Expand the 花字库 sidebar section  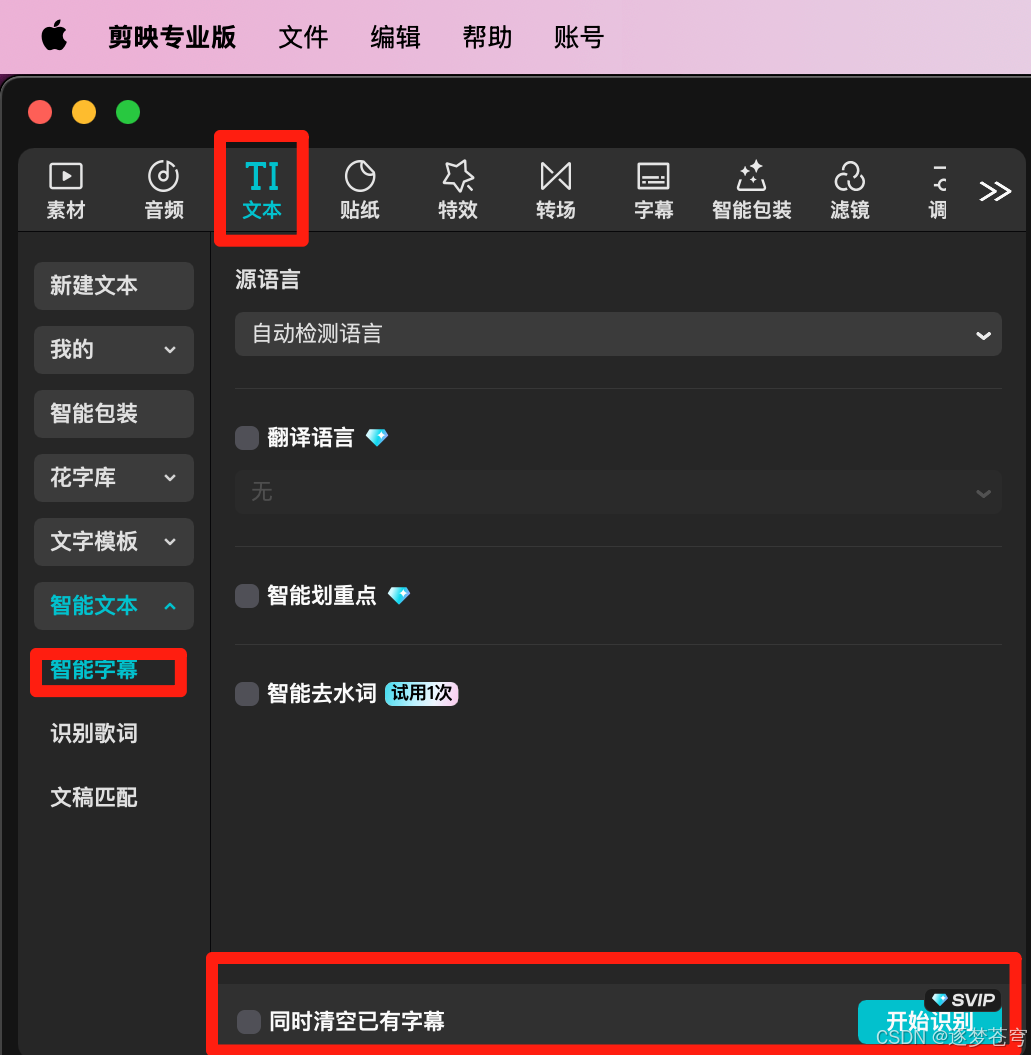[114, 477]
